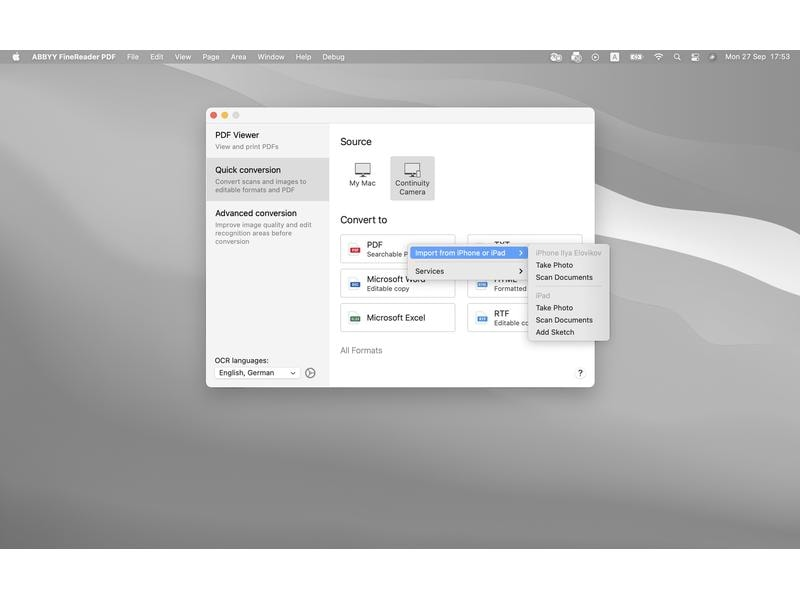Click the settings icon next to OCR languages
Screen dimensions: 800x600
coord(310,373)
